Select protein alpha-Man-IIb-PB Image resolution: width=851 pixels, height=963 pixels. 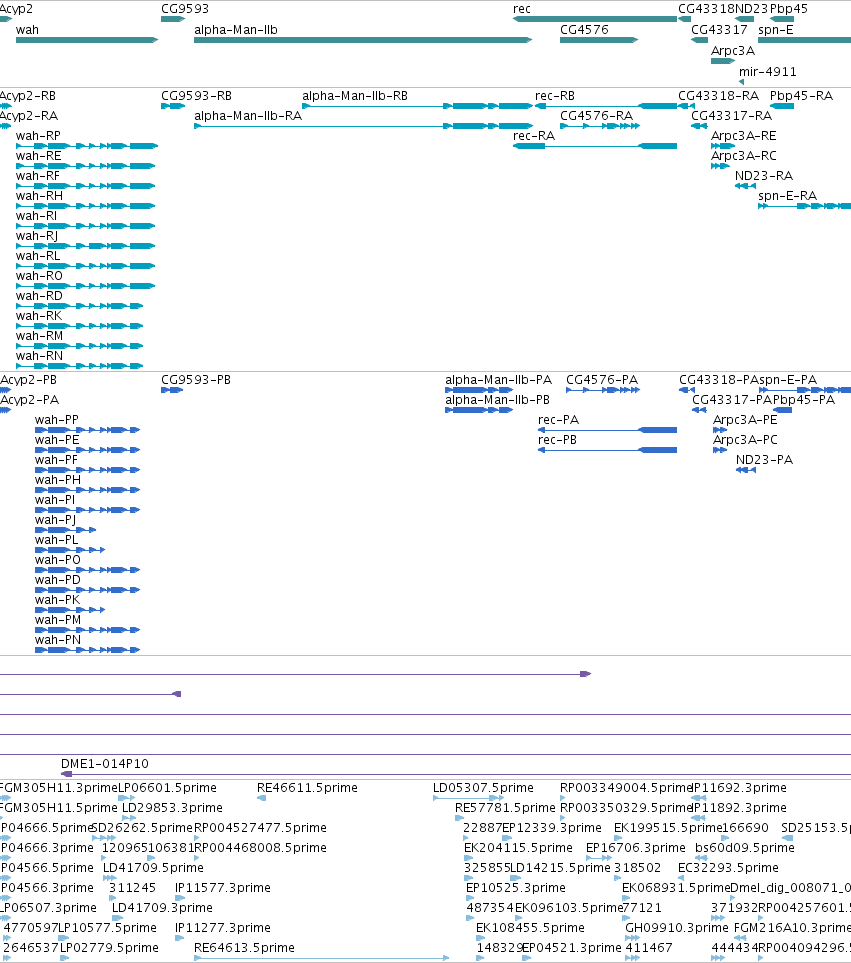click(x=479, y=410)
